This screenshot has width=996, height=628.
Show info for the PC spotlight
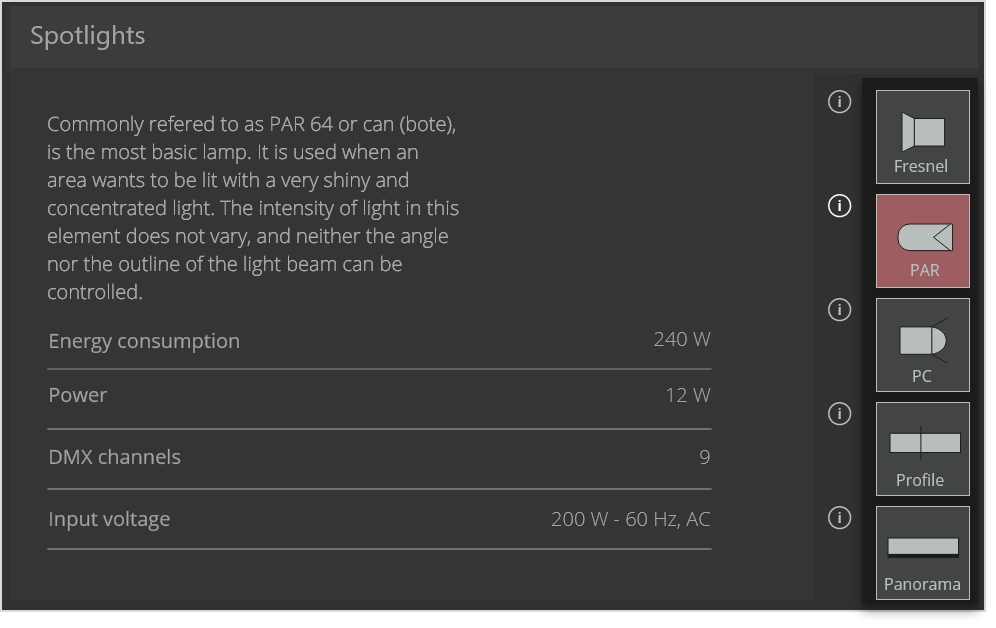tap(840, 310)
